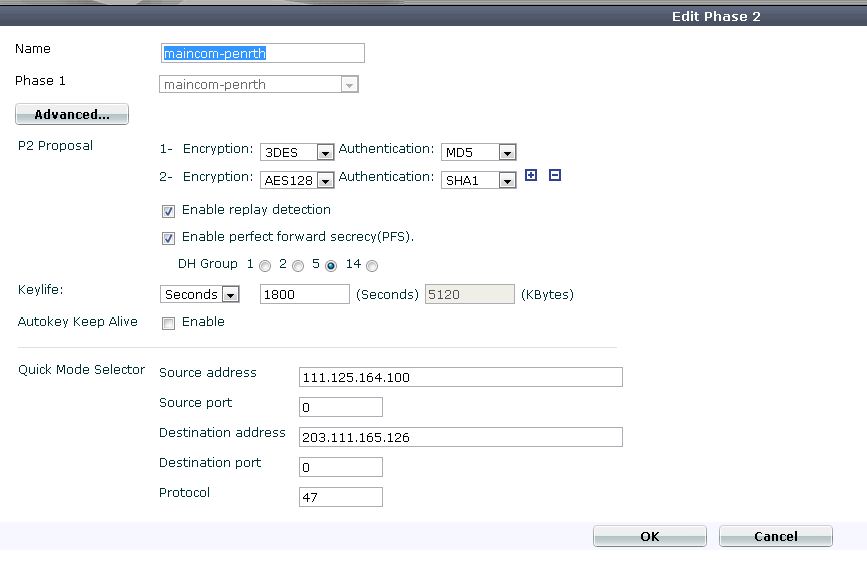Click the P2 Proposal label

coord(55,146)
